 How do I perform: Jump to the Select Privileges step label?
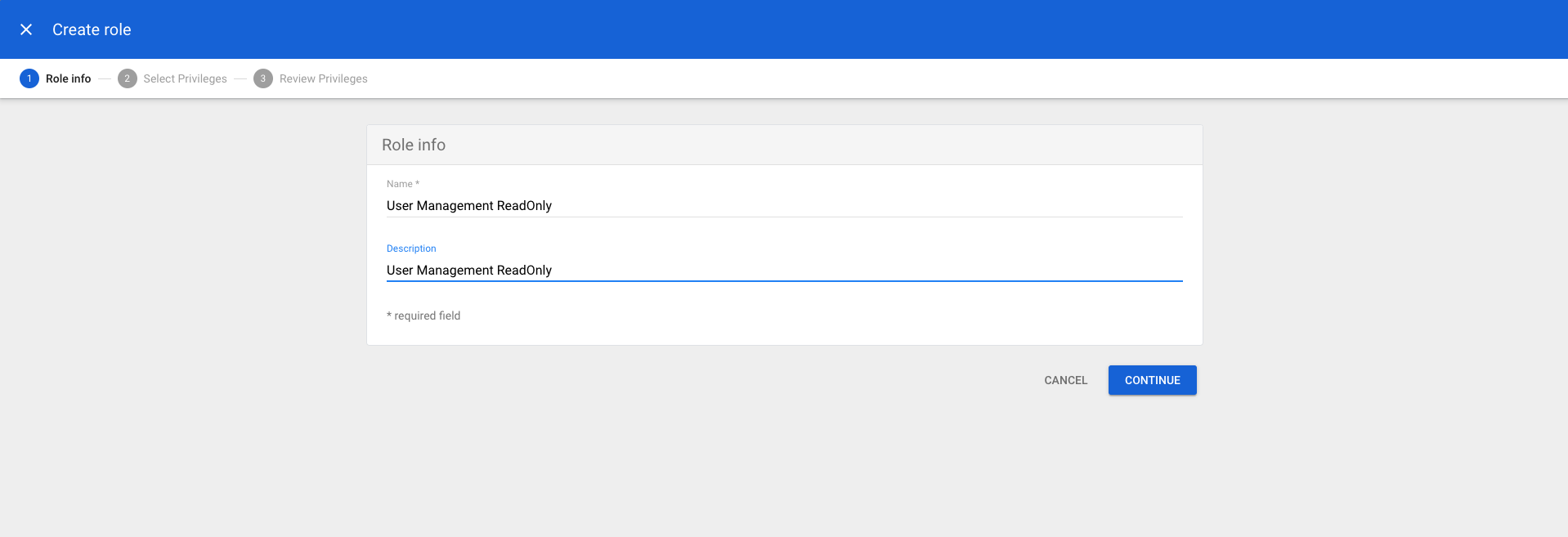pyautogui.click(x=185, y=78)
